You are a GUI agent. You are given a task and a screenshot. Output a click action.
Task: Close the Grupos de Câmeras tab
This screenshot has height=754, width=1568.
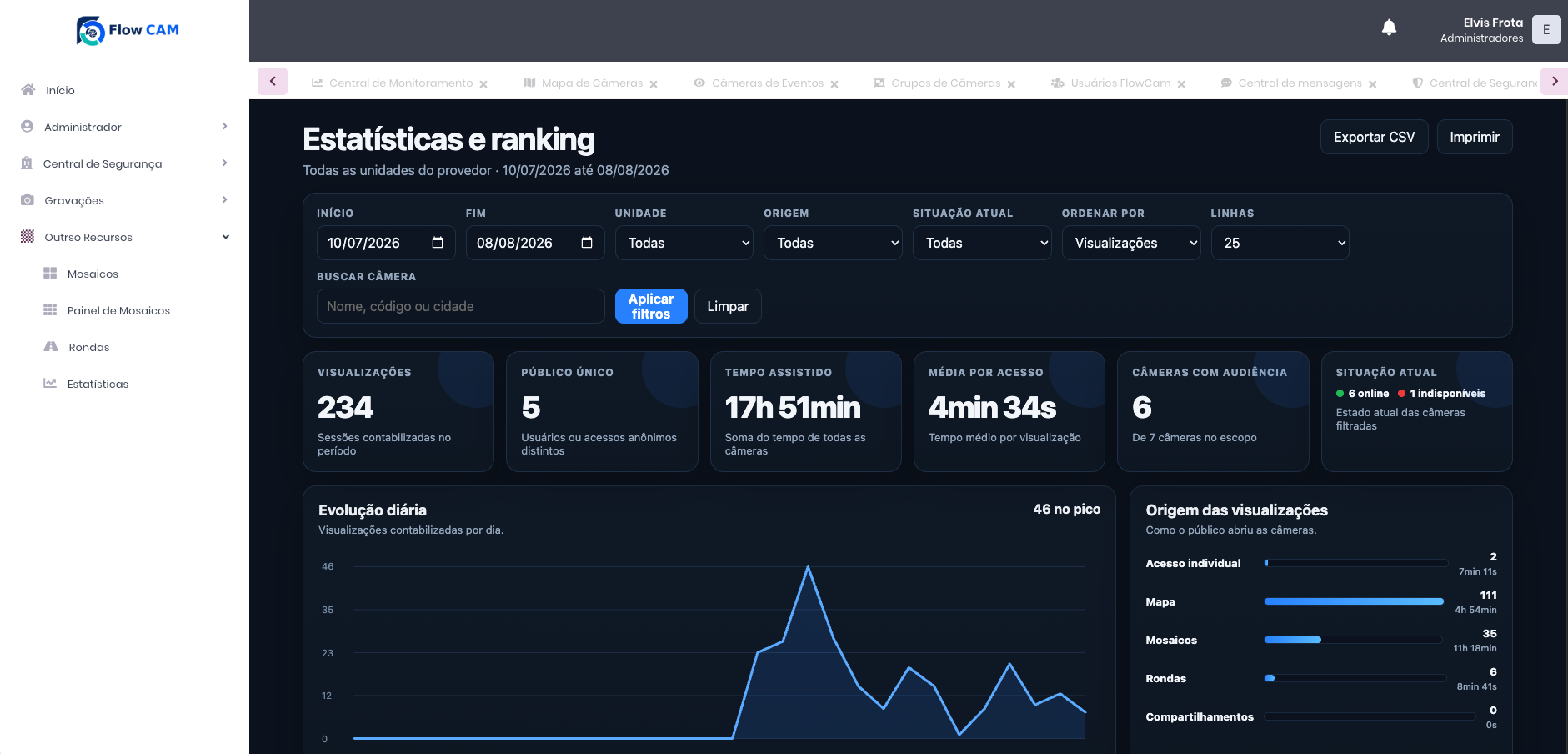click(x=1011, y=84)
